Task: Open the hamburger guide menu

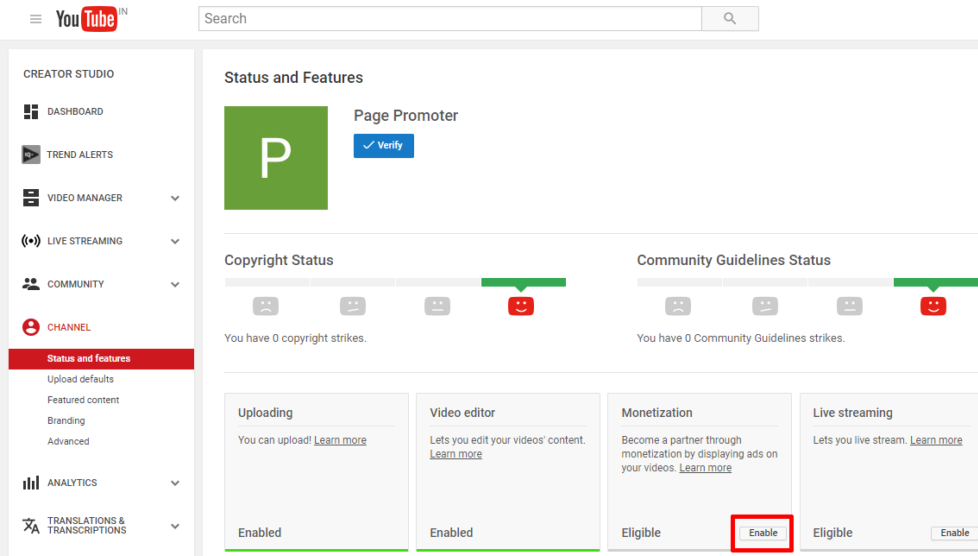Action: tap(36, 19)
